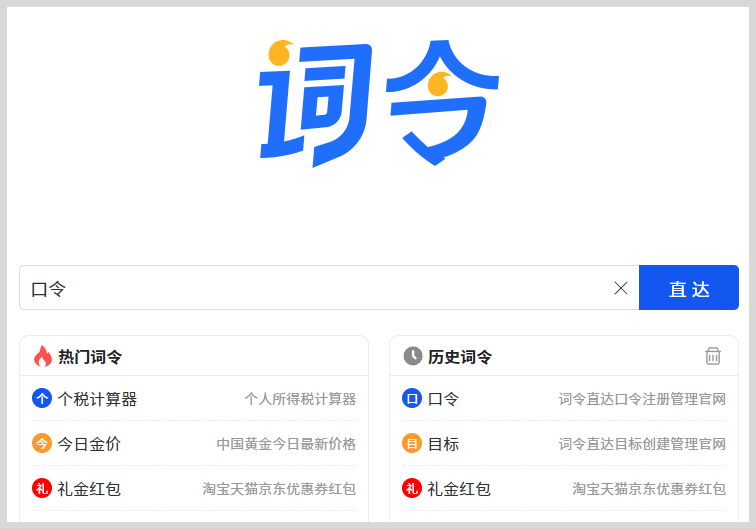This screenshot has height=529, width=756.
Task: Delete history with the trash can icon
Action: point(713,356)
